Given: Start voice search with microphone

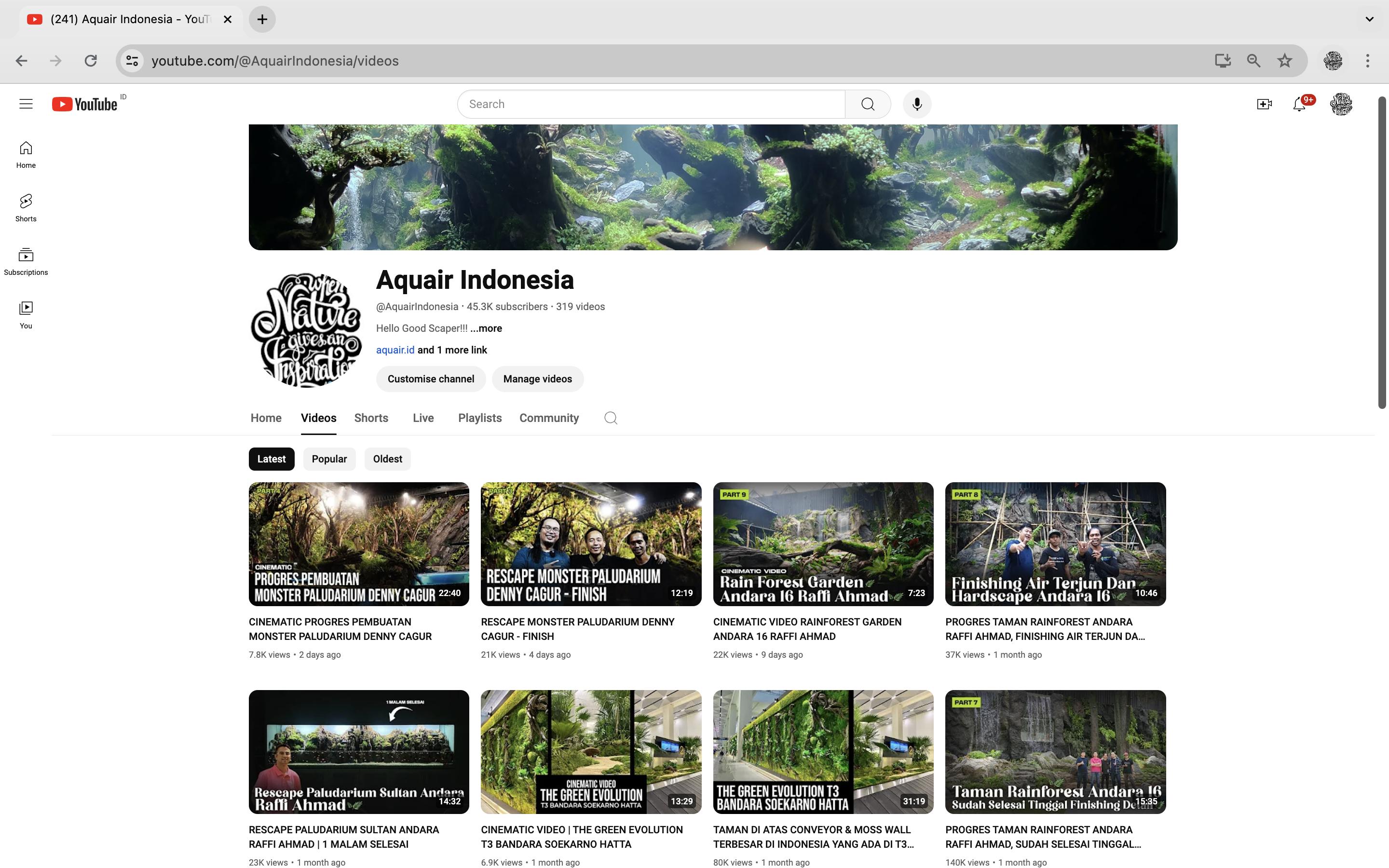Looking at the screenshot, I should pyautogui.click(x=917, y=104).
